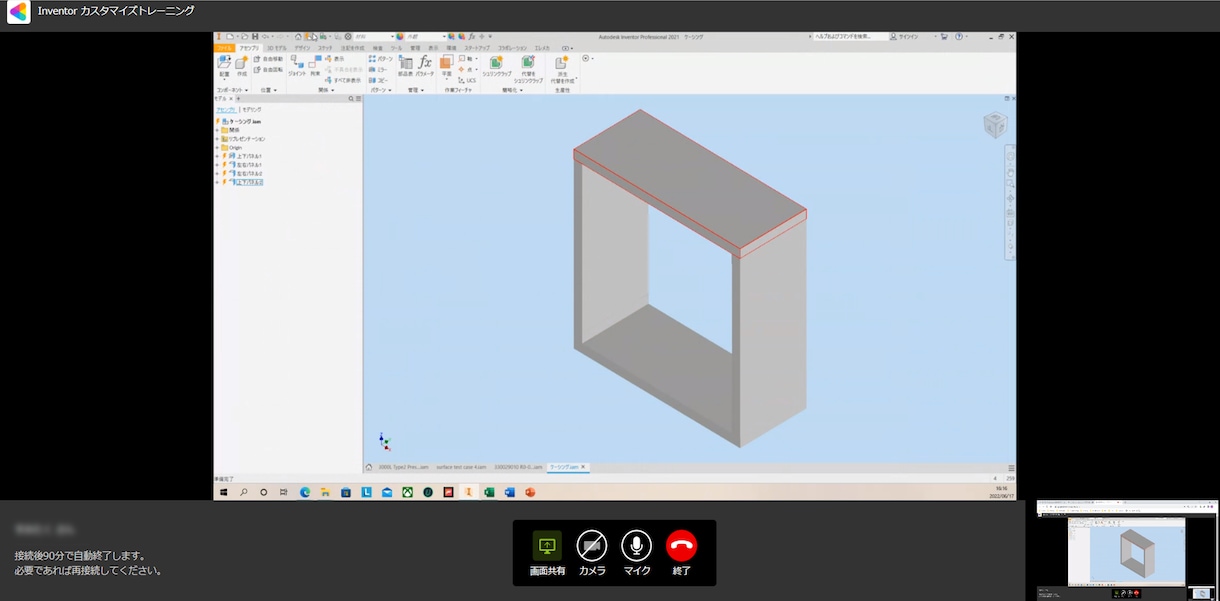This screenshot has height=601, width=1220.
Task: Open the ファイル tab
Action: point(224,47)
